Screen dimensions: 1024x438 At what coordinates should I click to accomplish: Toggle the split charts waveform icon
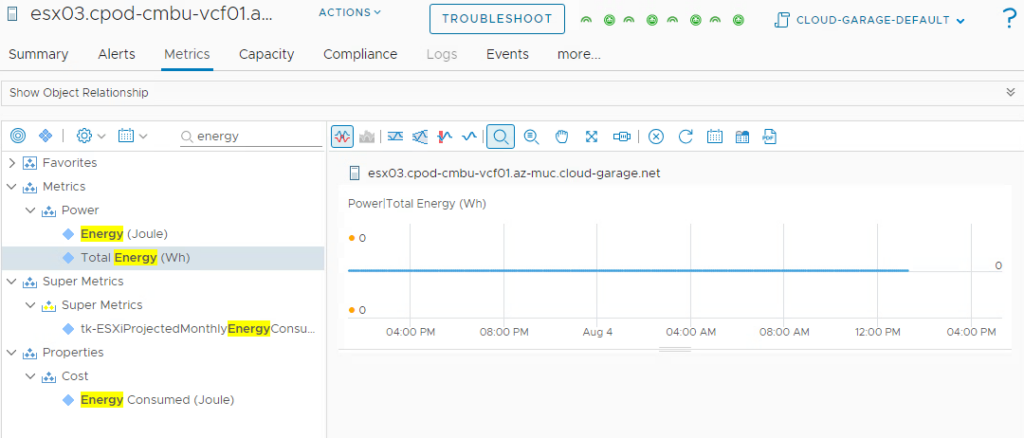coord(342,136)
